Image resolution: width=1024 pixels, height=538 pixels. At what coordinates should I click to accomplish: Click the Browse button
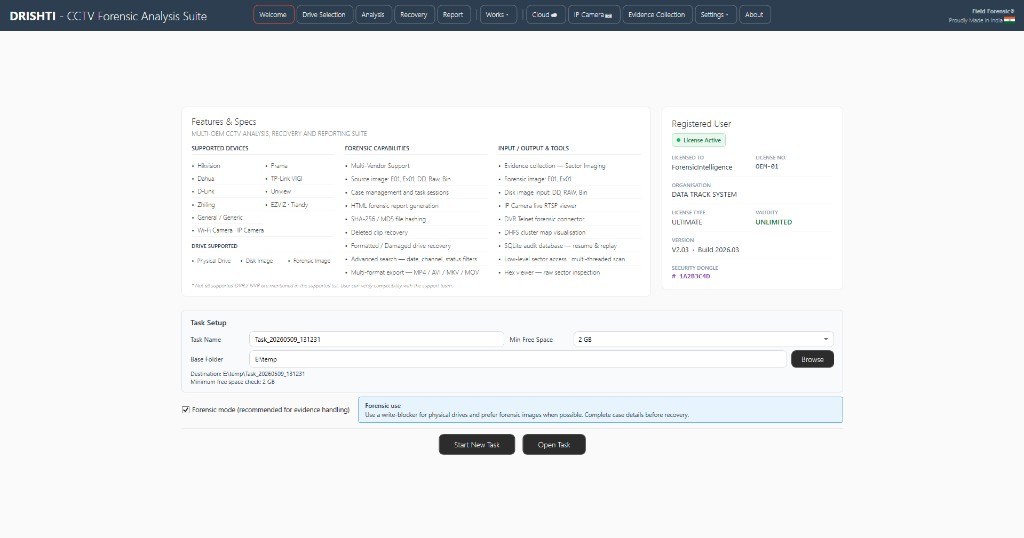click(812, 359)
